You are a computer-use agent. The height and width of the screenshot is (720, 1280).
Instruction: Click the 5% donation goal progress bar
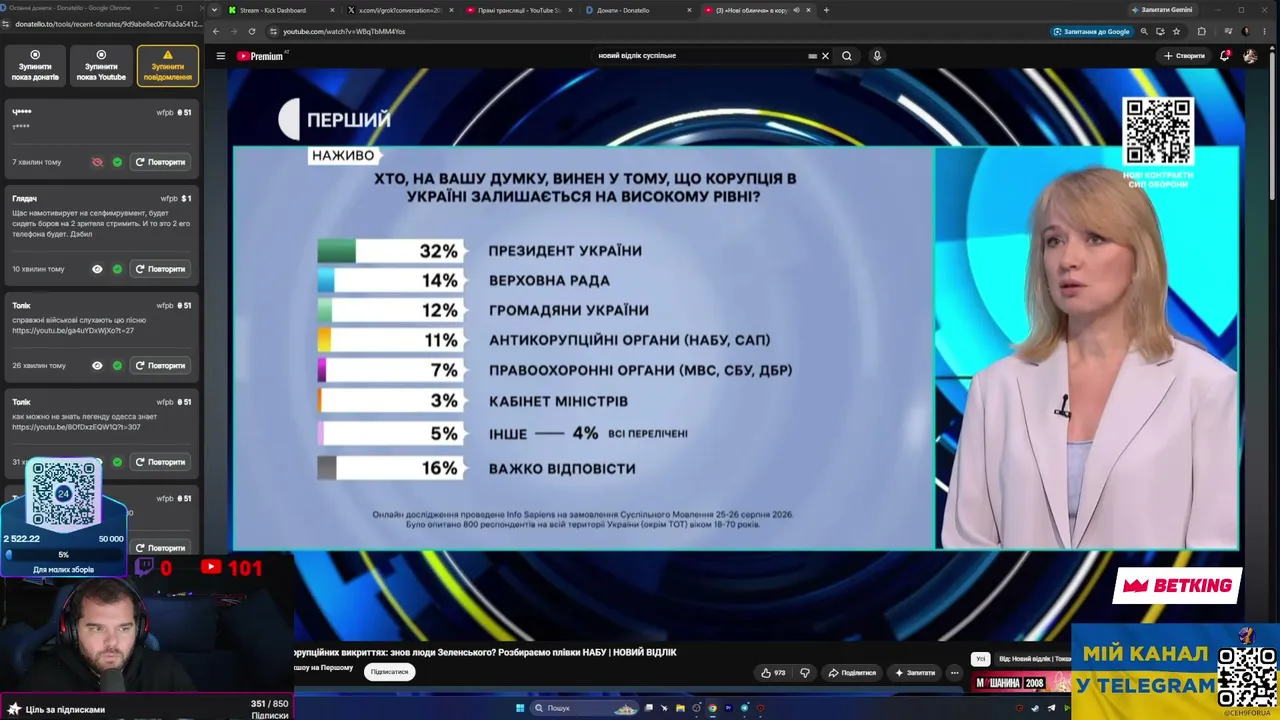coord(64,554)
